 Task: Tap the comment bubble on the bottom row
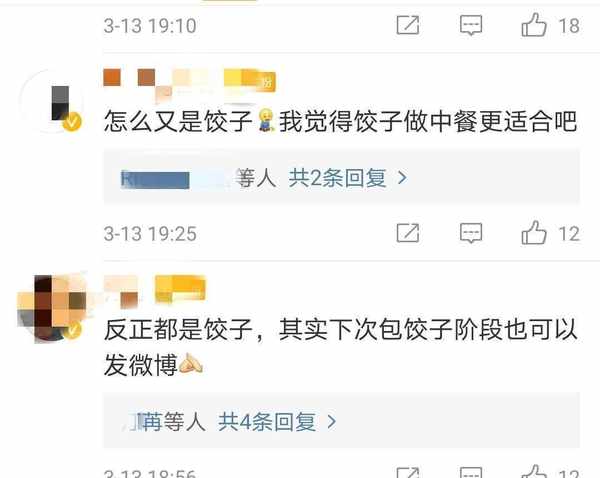click(x=471, y=473)
